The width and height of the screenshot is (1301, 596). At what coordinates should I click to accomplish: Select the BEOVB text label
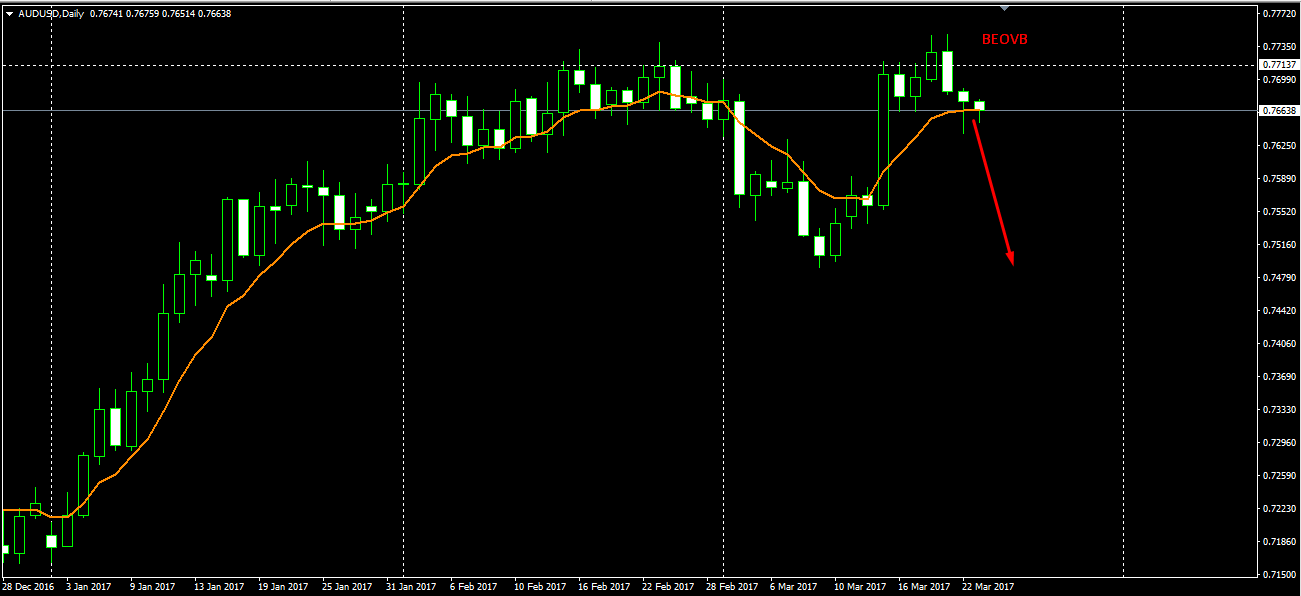point(1005,40)
